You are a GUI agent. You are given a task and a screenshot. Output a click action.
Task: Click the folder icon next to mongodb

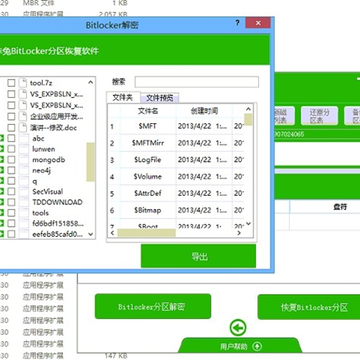24,160
